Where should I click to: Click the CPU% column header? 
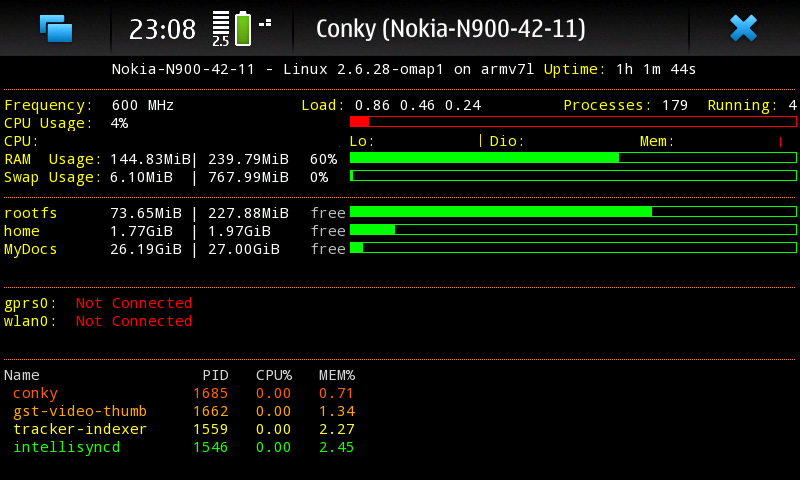coord(274,375)
